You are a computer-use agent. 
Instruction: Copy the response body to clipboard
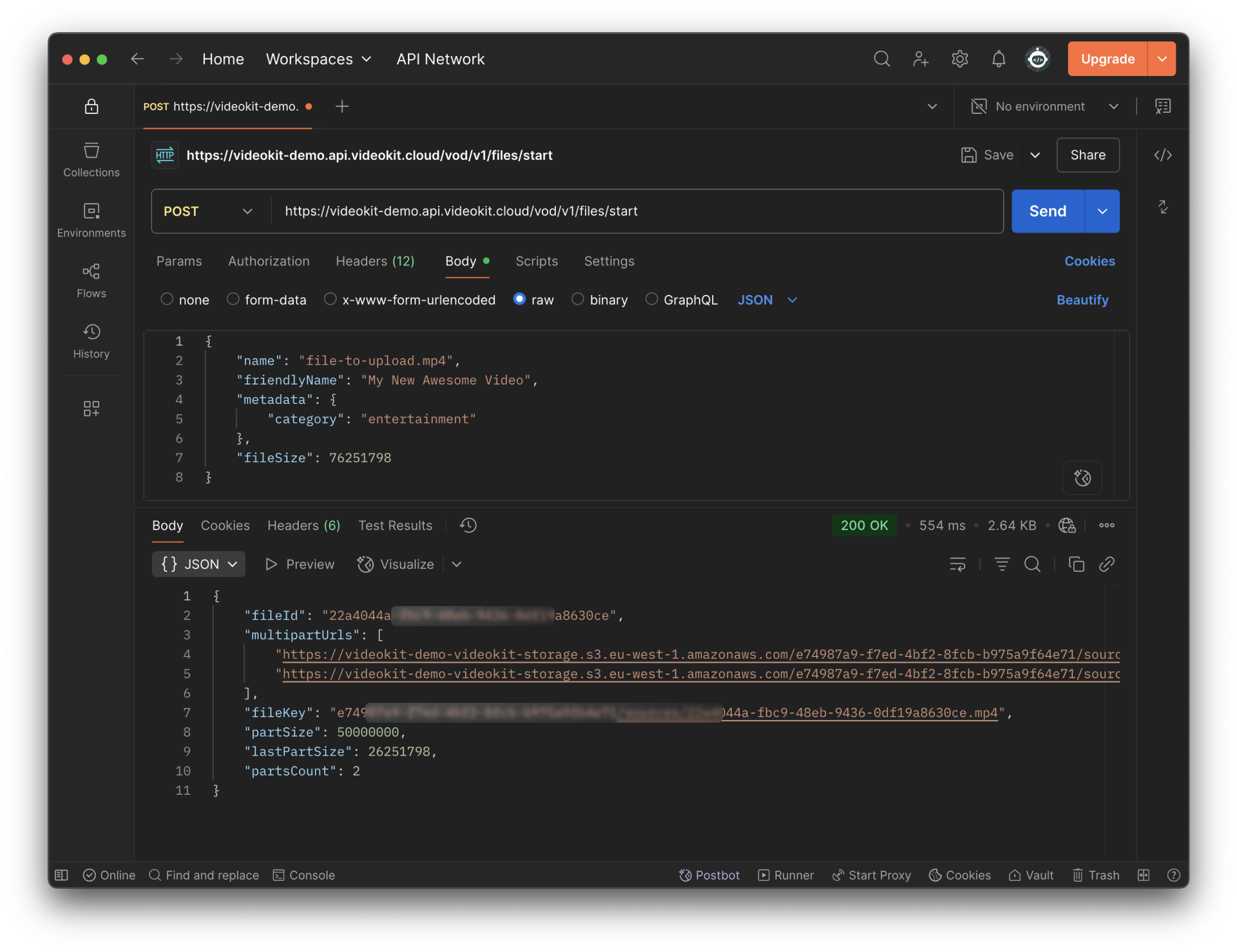[x=1077, y=564]
